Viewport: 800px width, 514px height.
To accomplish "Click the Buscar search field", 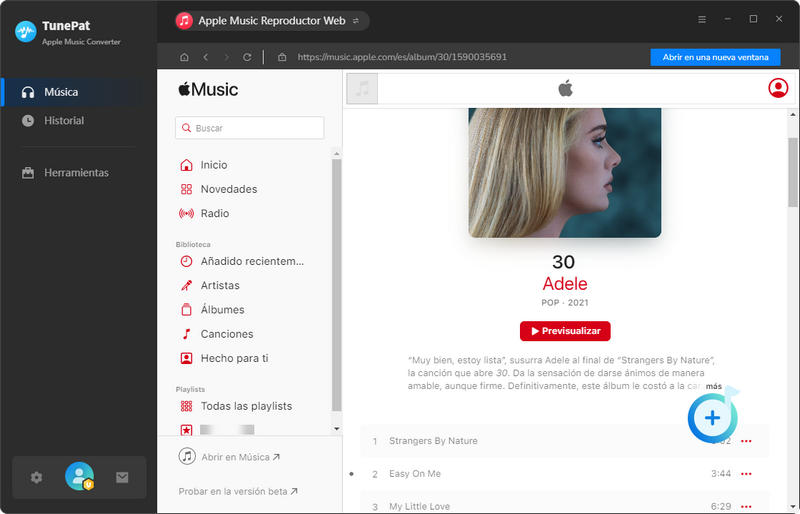I will pos(250,128).
